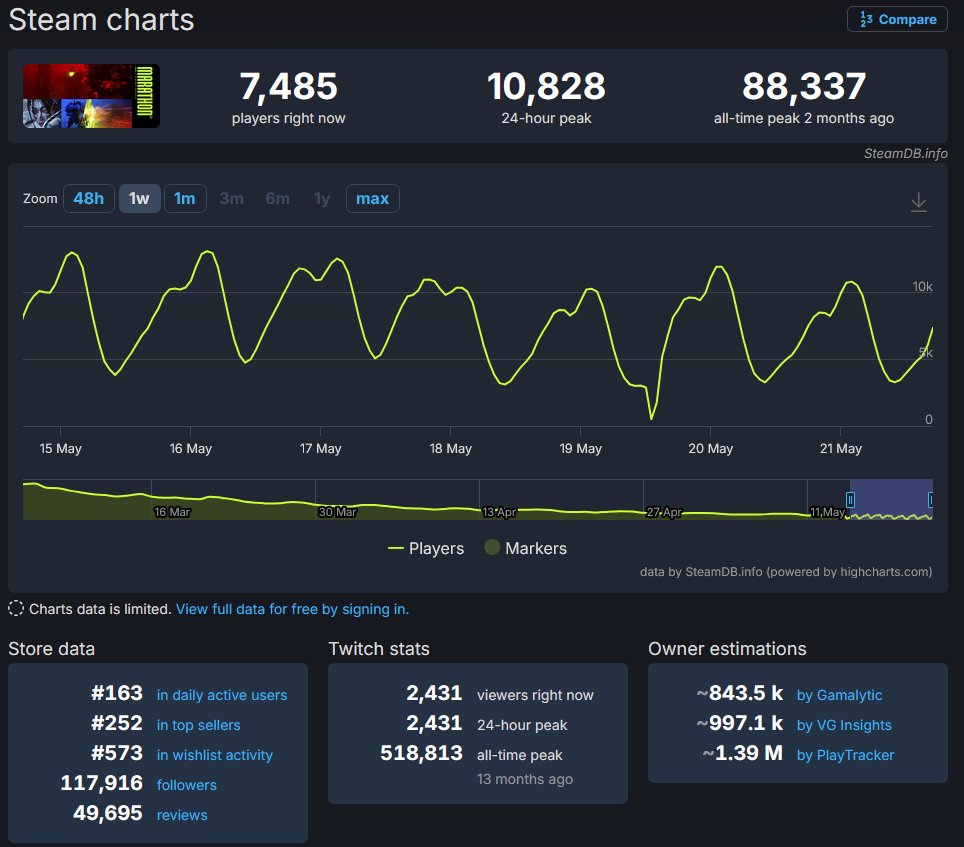
Task: Toggle the Markers series in legend
Action: 526,548
